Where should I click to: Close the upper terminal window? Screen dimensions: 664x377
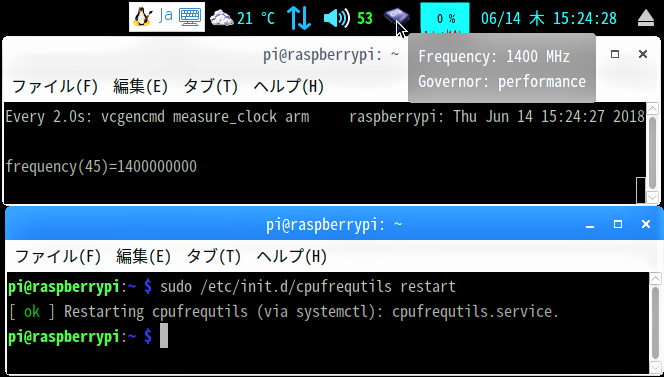[643, 54]
